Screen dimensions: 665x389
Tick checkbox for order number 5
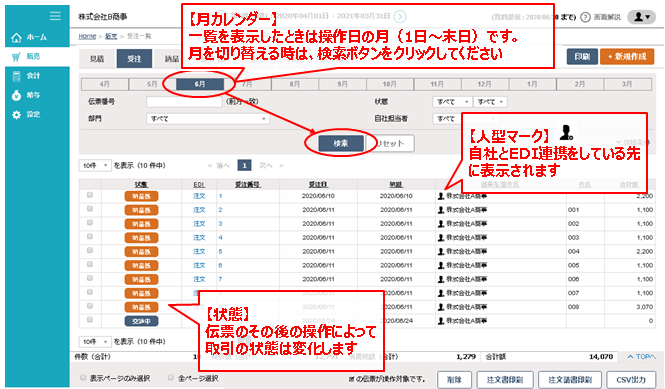pos(89,251)
